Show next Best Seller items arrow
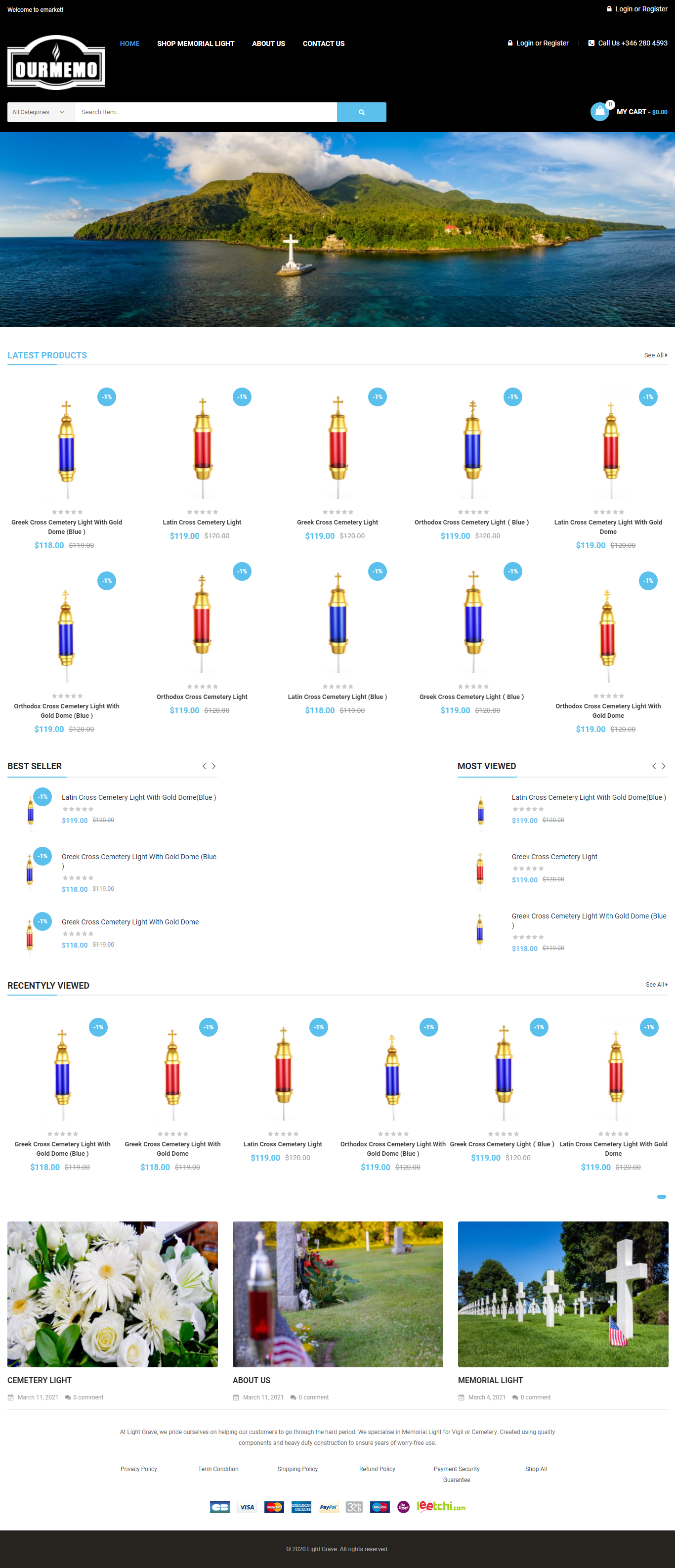Image resolution: width=675 pixels, height=1568 pixels. pos(213,766)
